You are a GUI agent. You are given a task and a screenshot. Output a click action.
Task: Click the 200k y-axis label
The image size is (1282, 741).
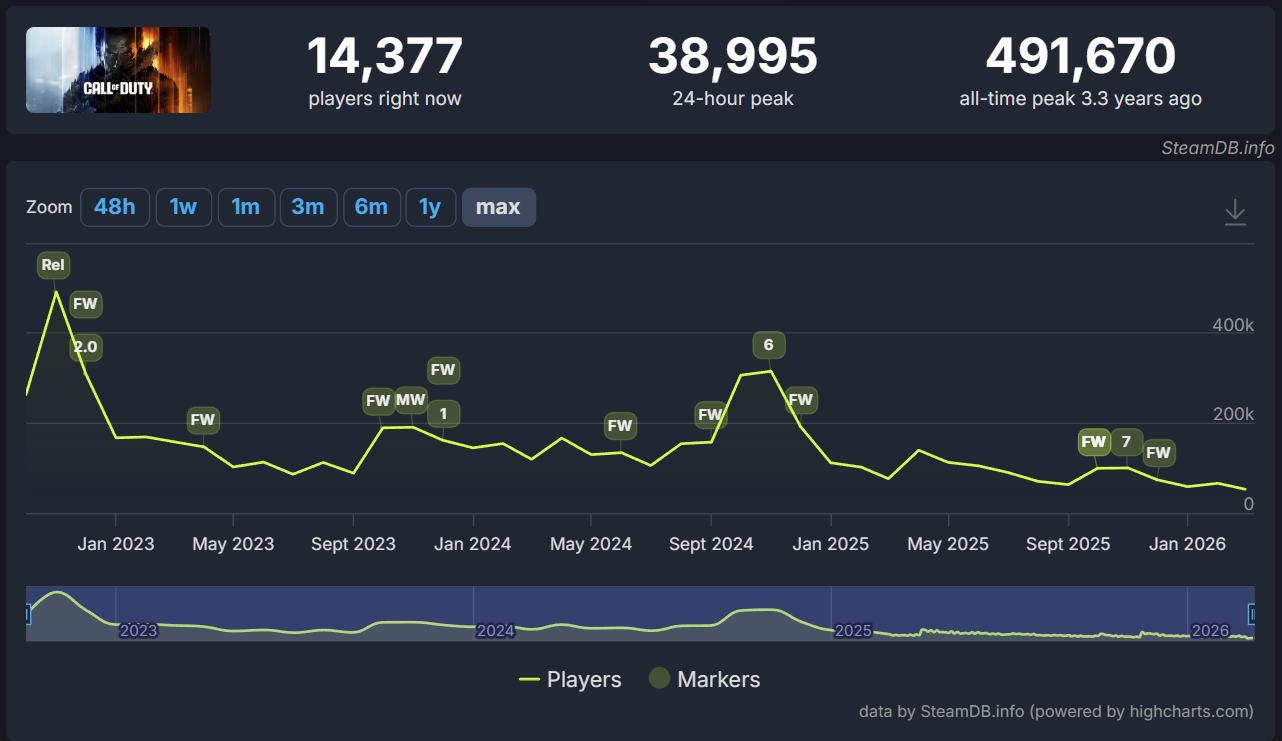click(1233, 415)
